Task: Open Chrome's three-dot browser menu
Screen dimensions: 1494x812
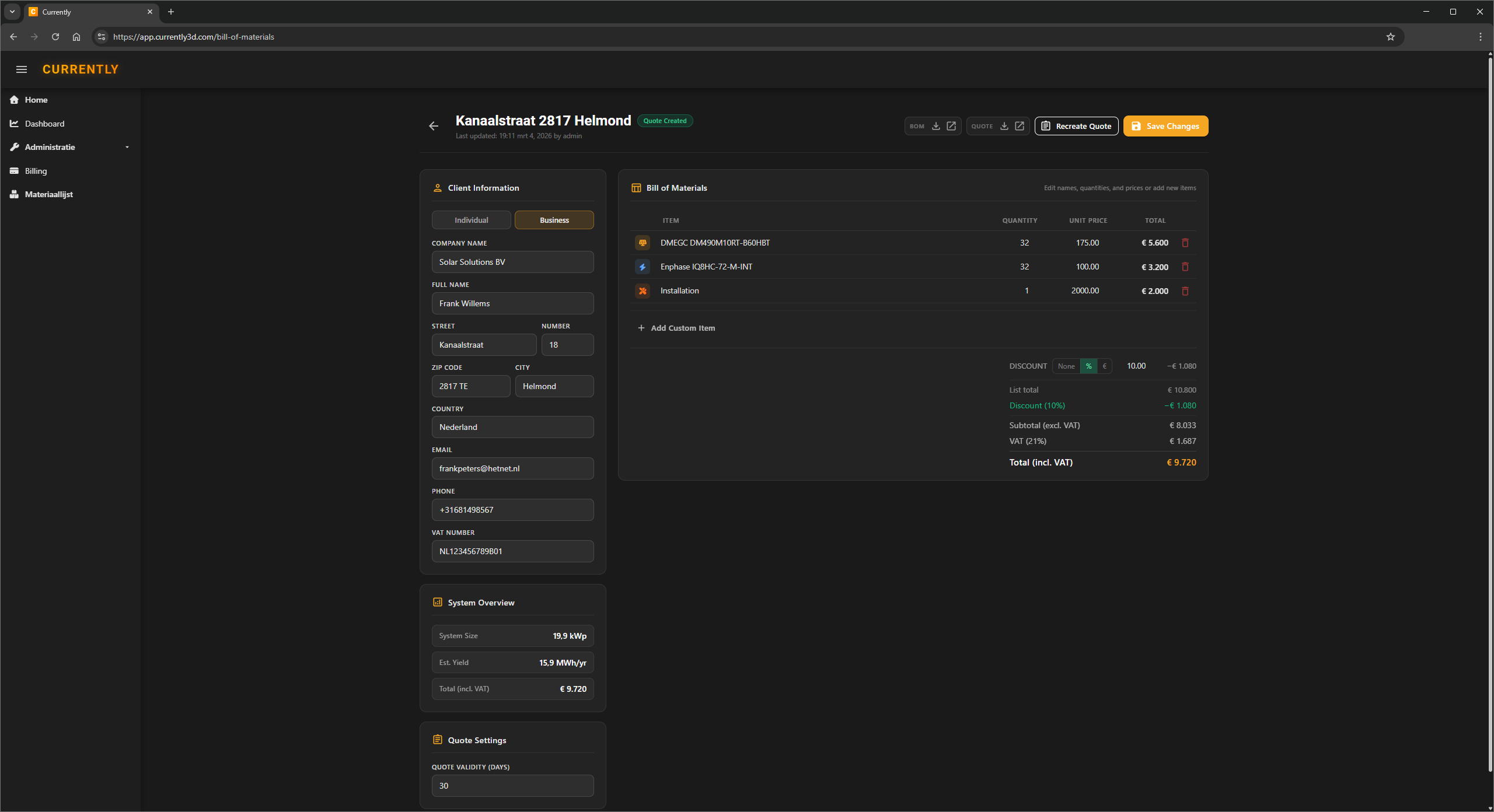Action: [x=1480, y=36]
